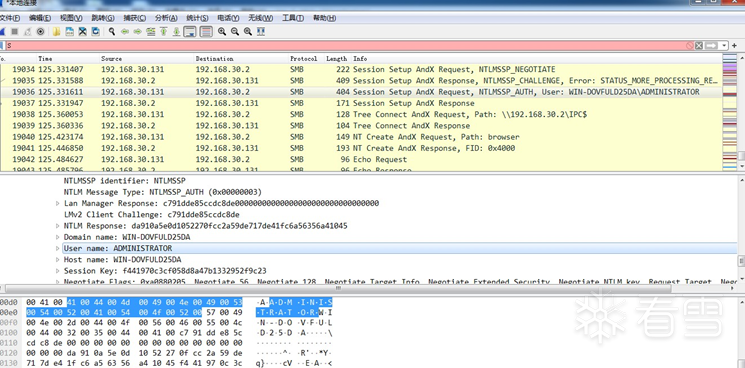Open the 帮助(H) menu
Screen dimensions: 745x368
coord(324,18)
